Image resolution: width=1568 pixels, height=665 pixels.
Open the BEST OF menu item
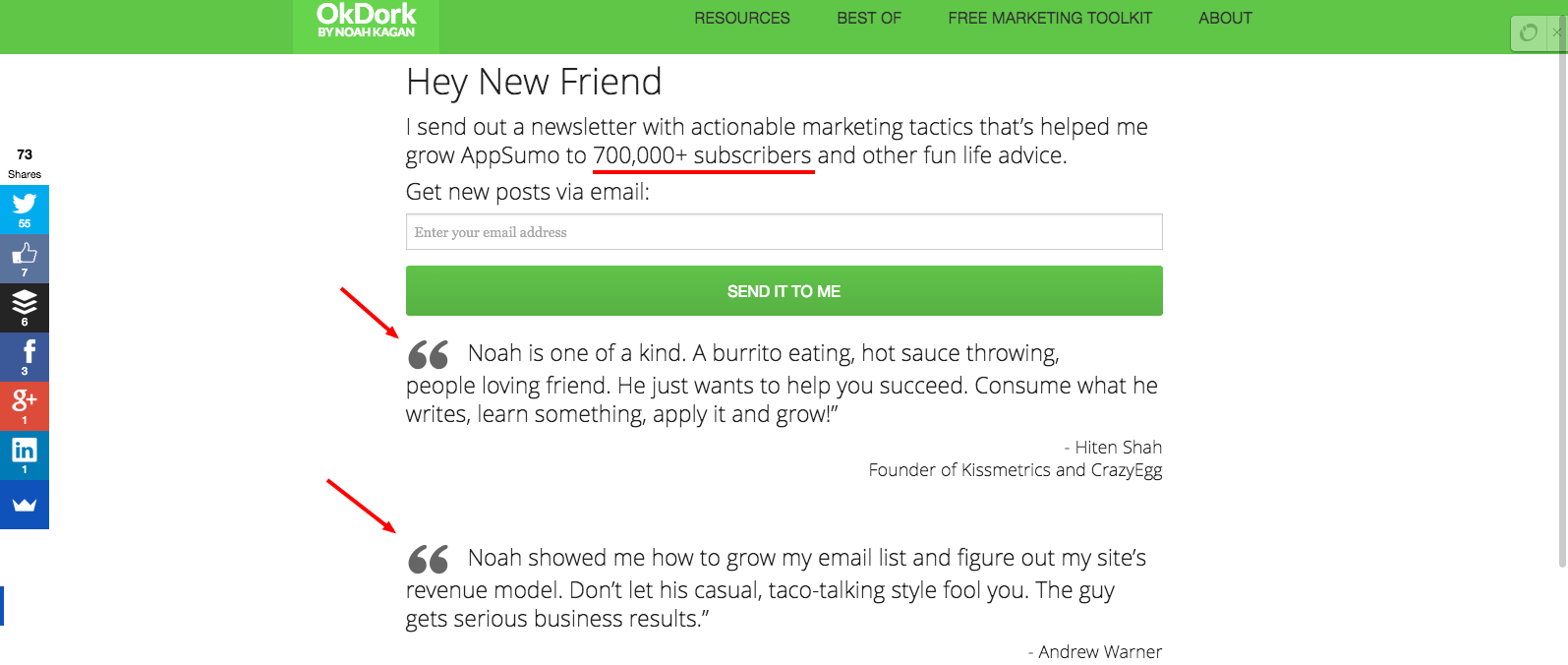click(869, 18)
